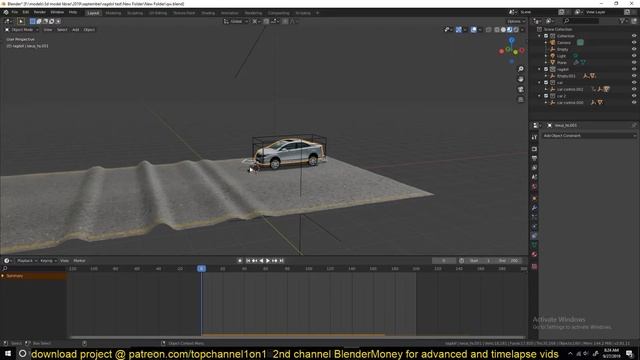The image size is (640, 360).
Task: Toggle X-ray display in viewport header
Action: click(489, 30)
